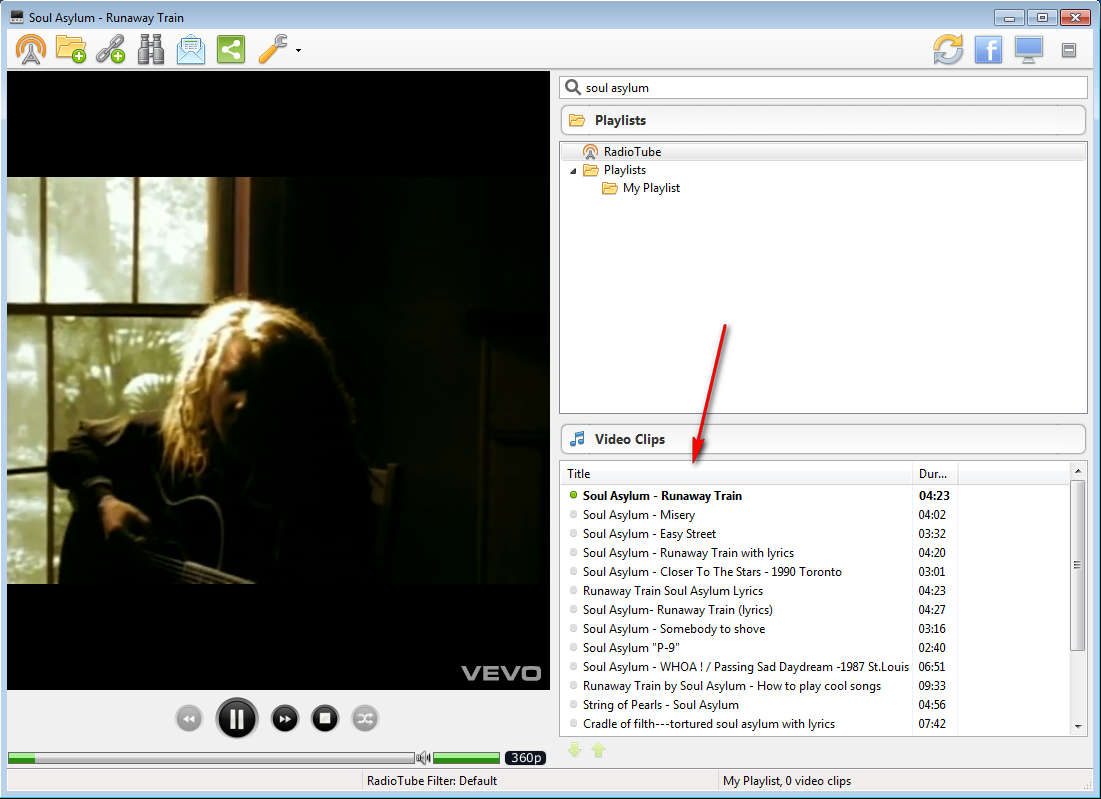Pause the video playback
The width and height of the screenshot is (1101, 799).
[x=237, y=718]
